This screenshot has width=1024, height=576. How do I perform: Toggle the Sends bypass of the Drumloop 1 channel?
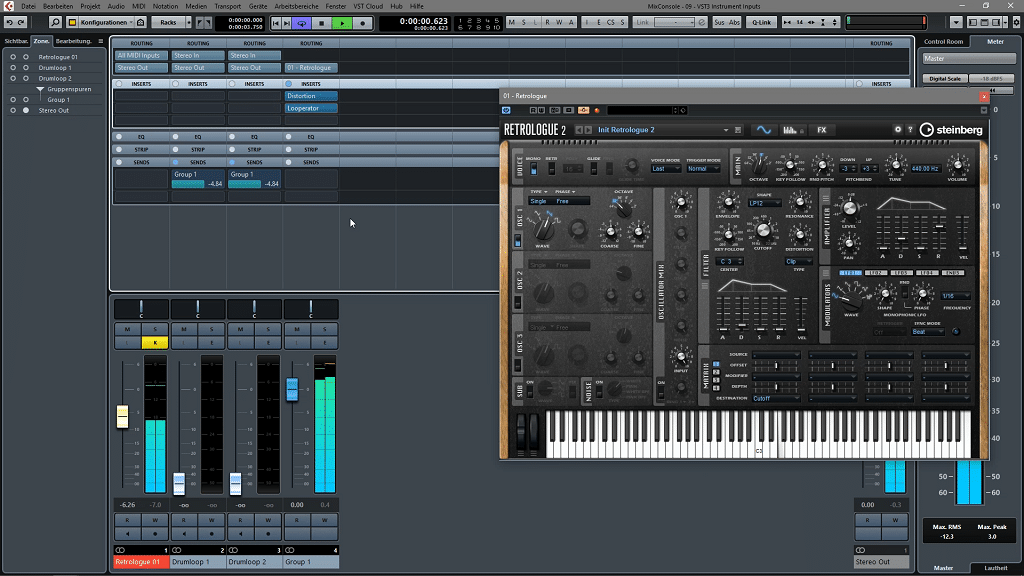tap(175, 162)
